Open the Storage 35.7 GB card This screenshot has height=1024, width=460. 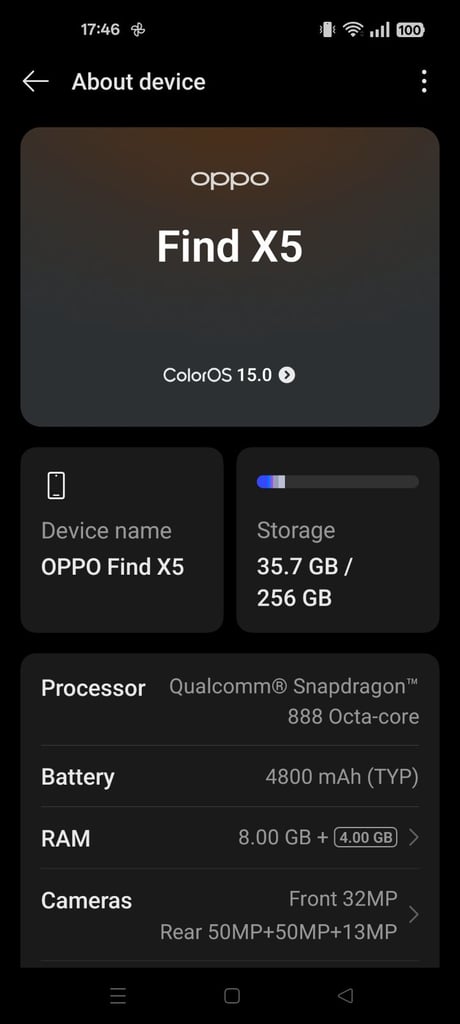[x=338, y=540]
